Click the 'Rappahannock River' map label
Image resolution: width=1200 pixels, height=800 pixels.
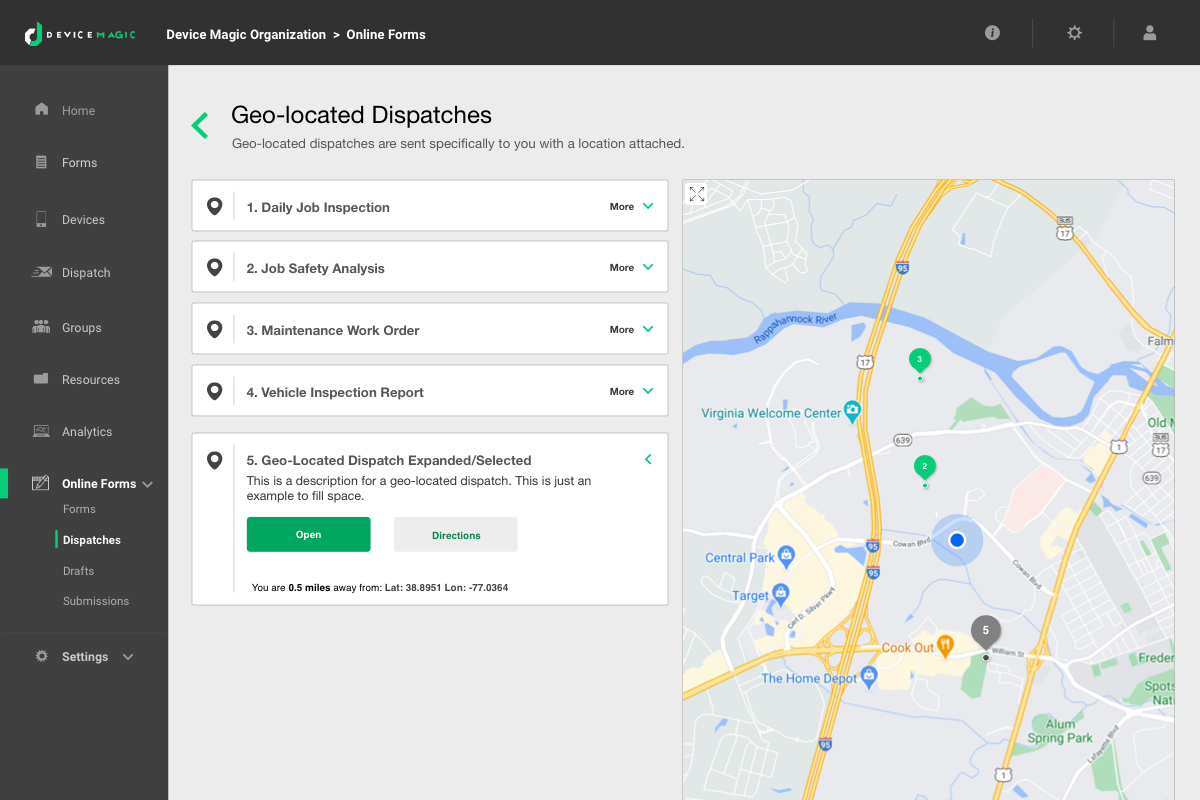[796, 330]
